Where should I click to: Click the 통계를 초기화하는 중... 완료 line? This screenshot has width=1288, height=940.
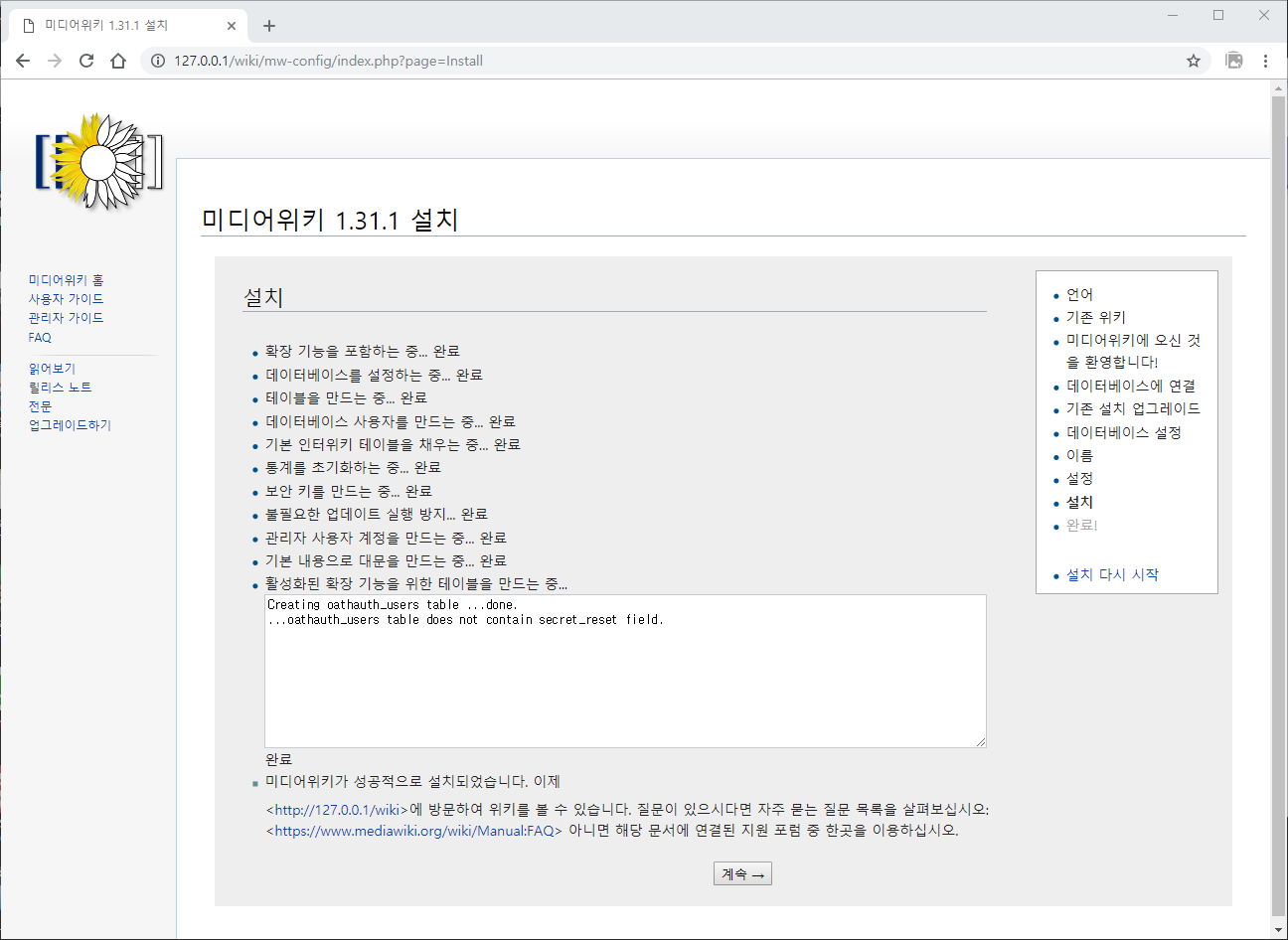click(353, 467)
